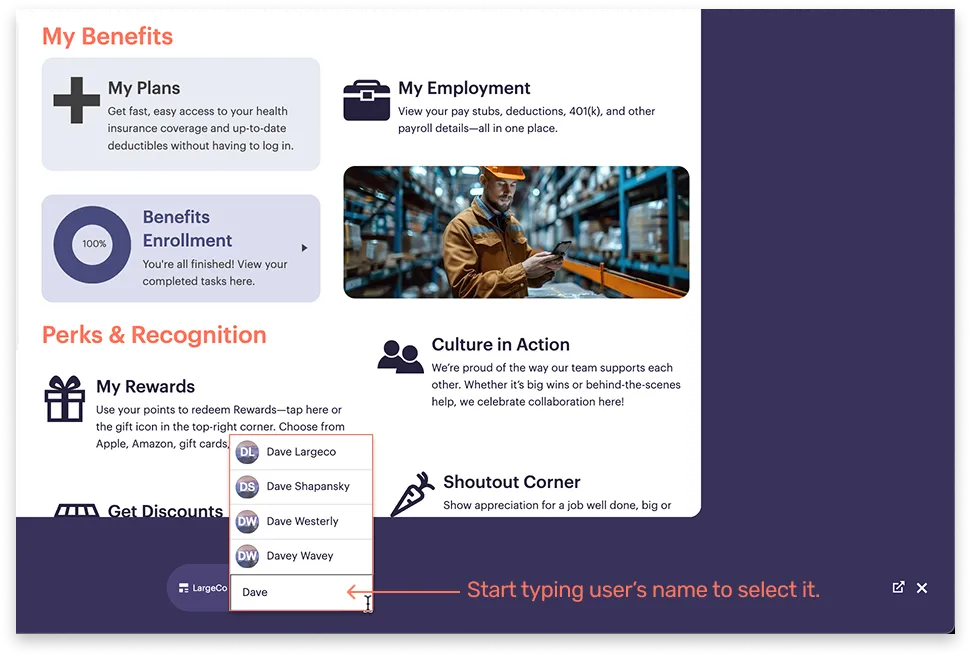Click the DL avatar for Dave Largeco
The image size is (971, 657).
pyautogui.click(x=247, y=452)
